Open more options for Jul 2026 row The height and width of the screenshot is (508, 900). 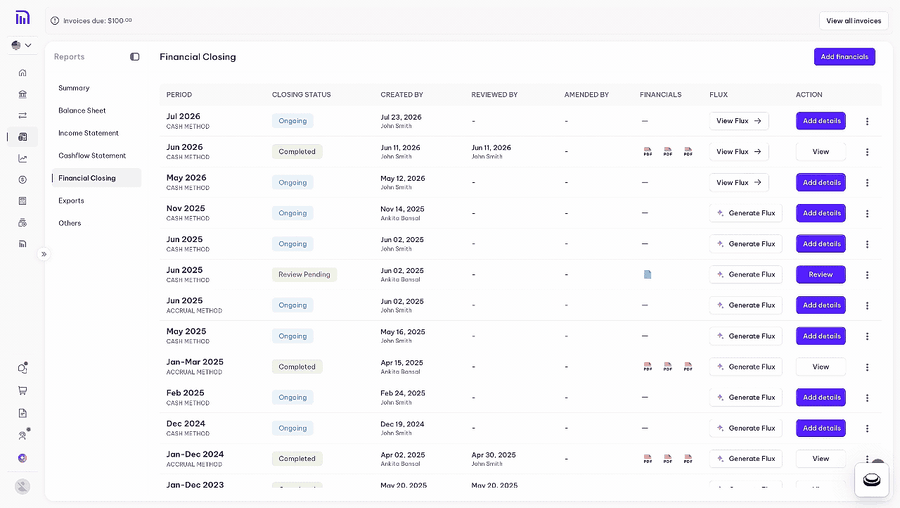(x=867, y=121)
